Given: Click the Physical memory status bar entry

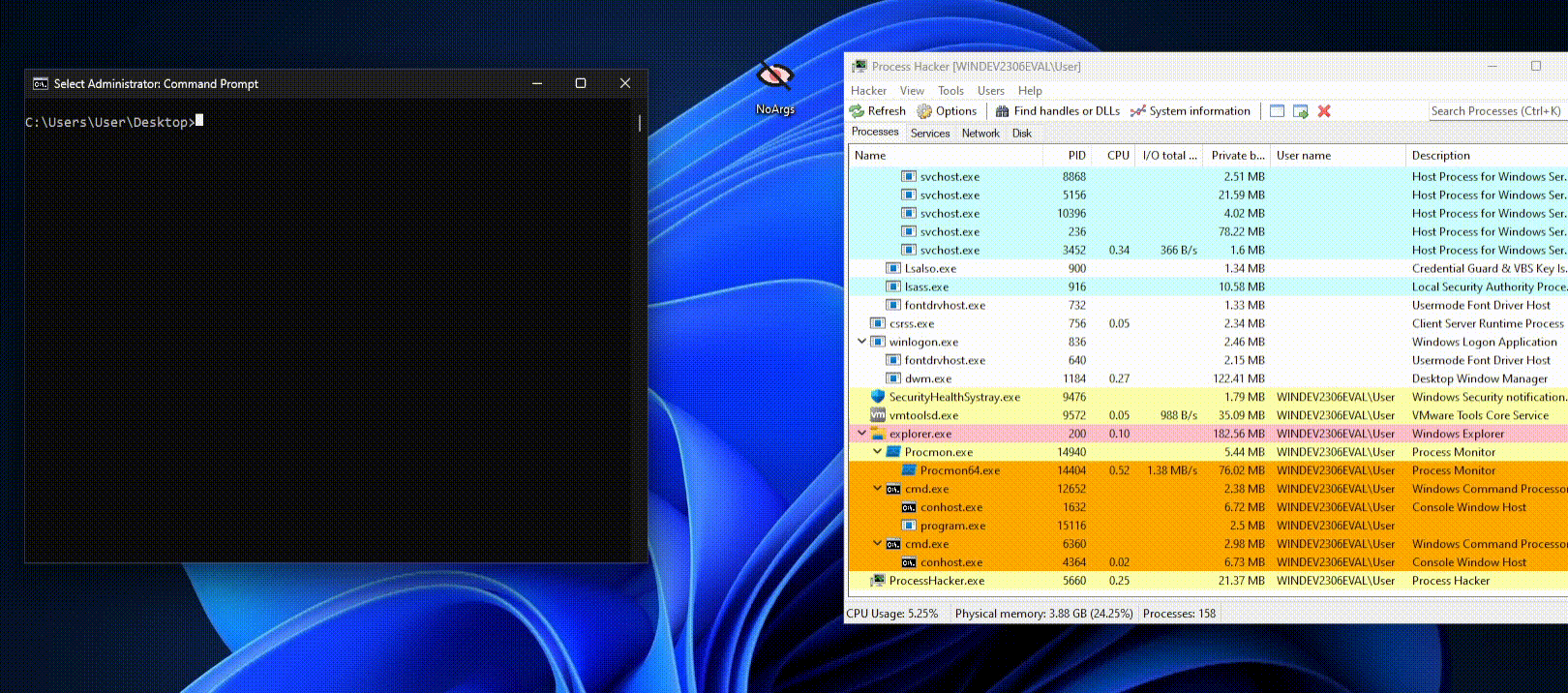Looking at the screenshot, I should (x=1043, y=614).
